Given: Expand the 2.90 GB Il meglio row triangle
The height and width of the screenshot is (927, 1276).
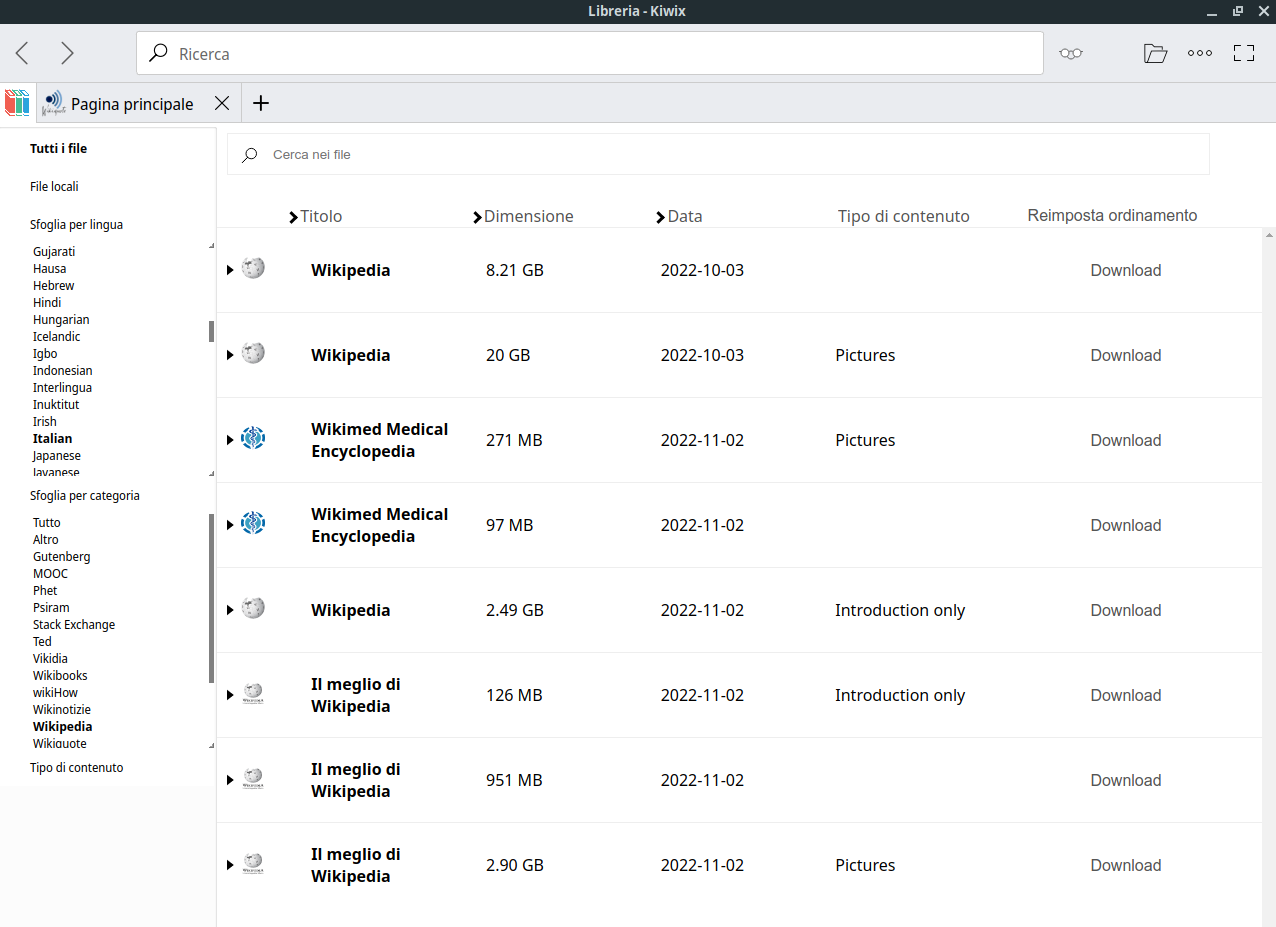Looking at the screenshot, I should (x=230, y=865).
